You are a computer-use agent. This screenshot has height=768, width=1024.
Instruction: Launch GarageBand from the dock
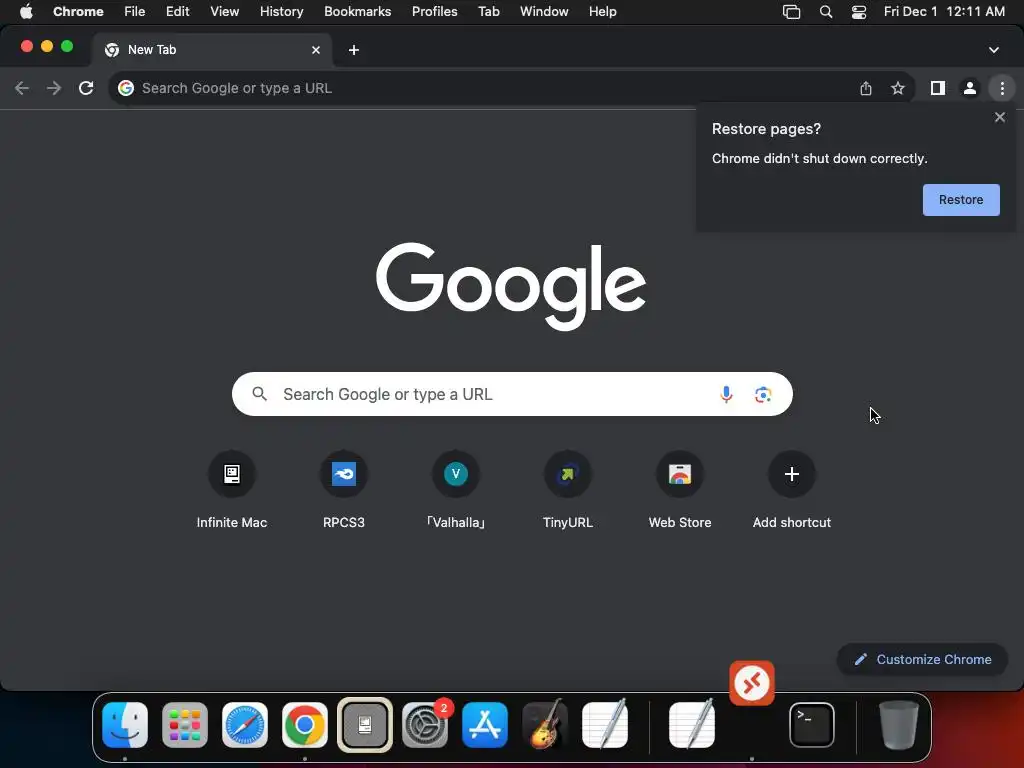(545, 725)
